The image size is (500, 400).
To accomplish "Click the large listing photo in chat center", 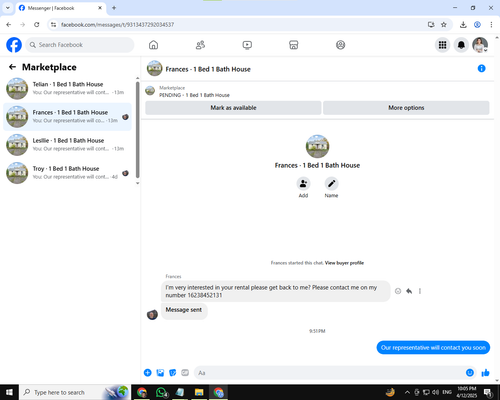I will tap(317, 146).
